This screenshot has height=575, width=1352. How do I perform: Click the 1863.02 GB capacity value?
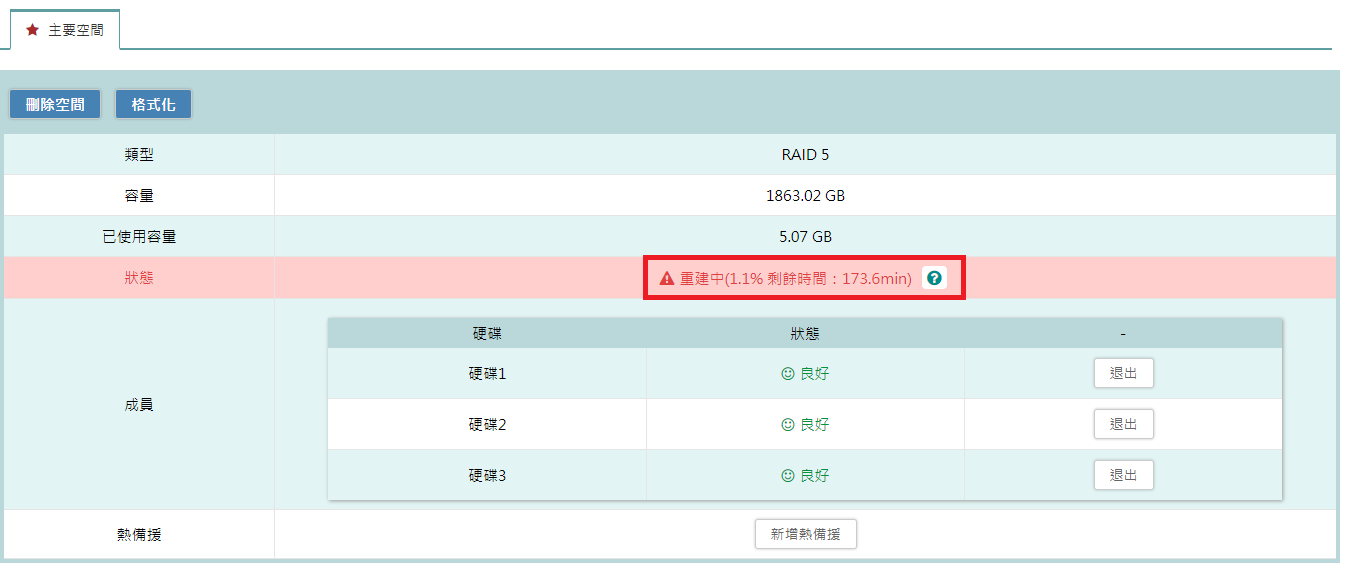pyautogui.click(x=805, y=196)
